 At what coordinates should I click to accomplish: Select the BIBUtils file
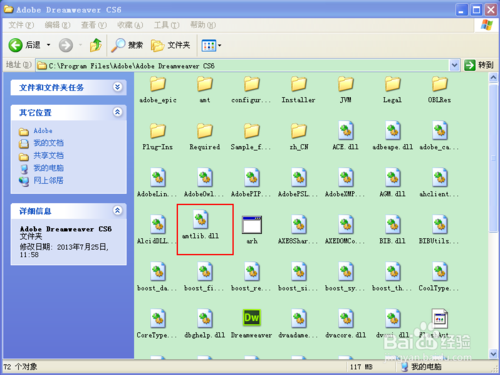[439, 230]
